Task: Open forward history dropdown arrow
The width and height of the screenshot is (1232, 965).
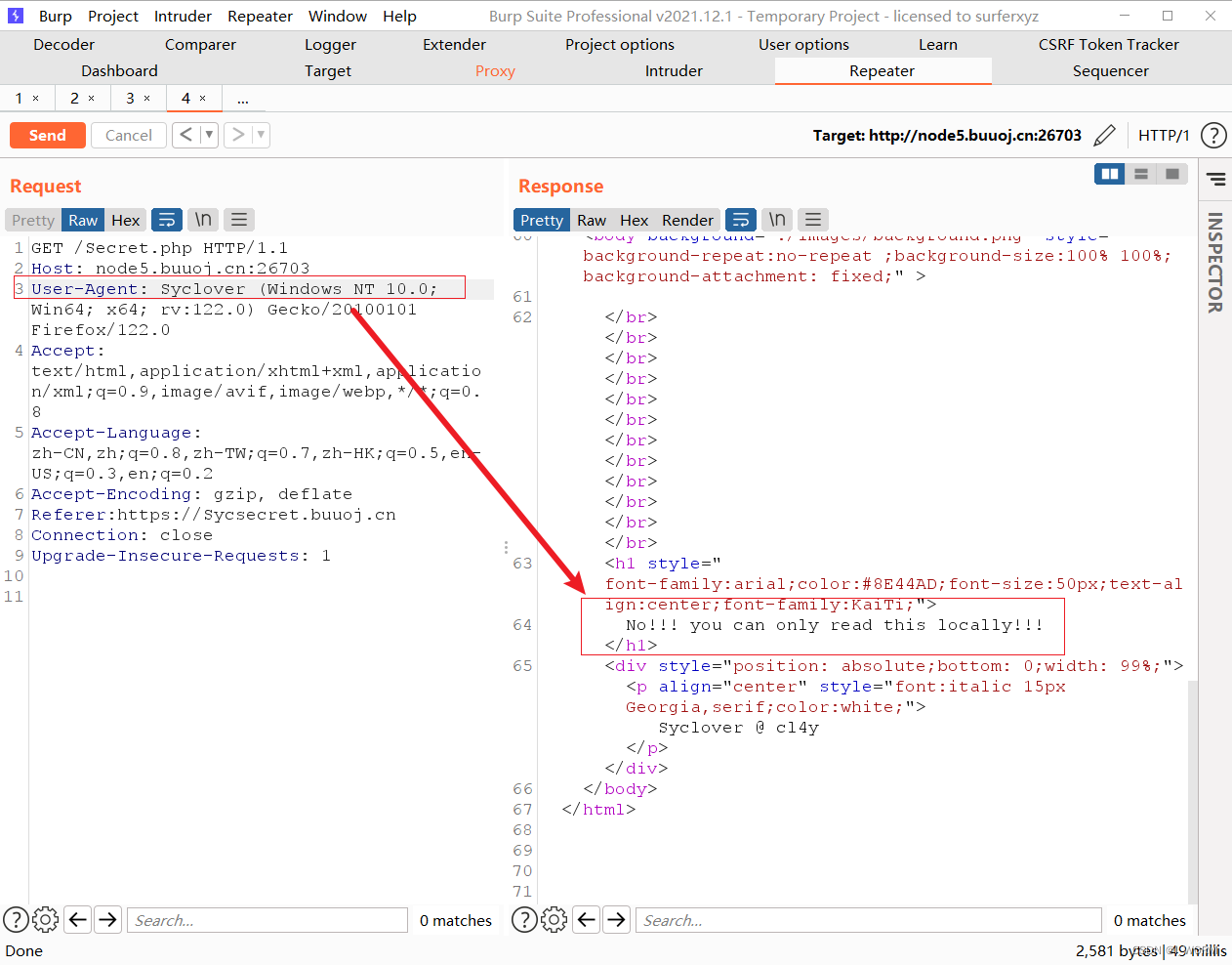Action: 261,135
